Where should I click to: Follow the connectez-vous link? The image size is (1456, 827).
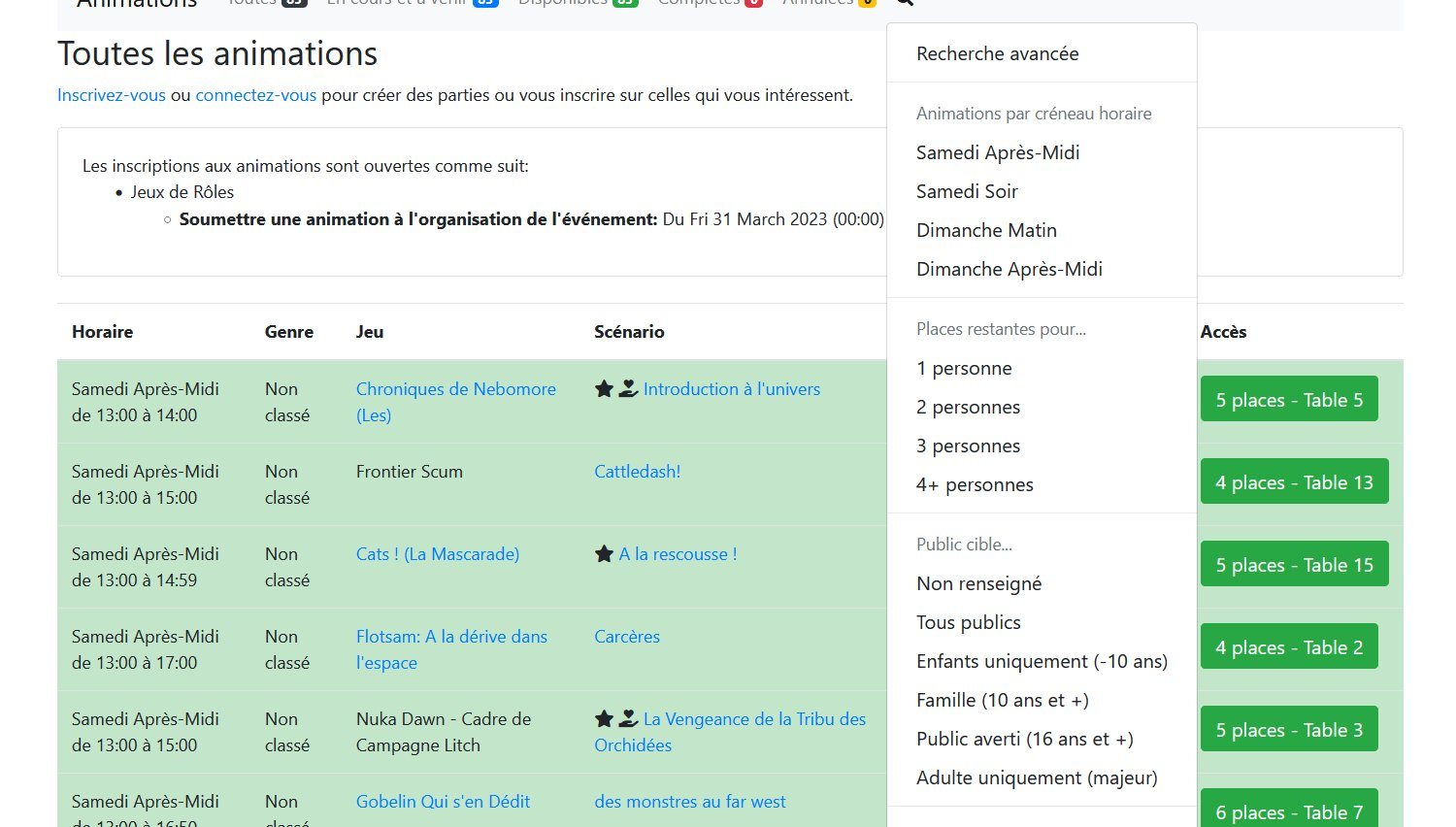pyautogui.click(x=255, y=95)
